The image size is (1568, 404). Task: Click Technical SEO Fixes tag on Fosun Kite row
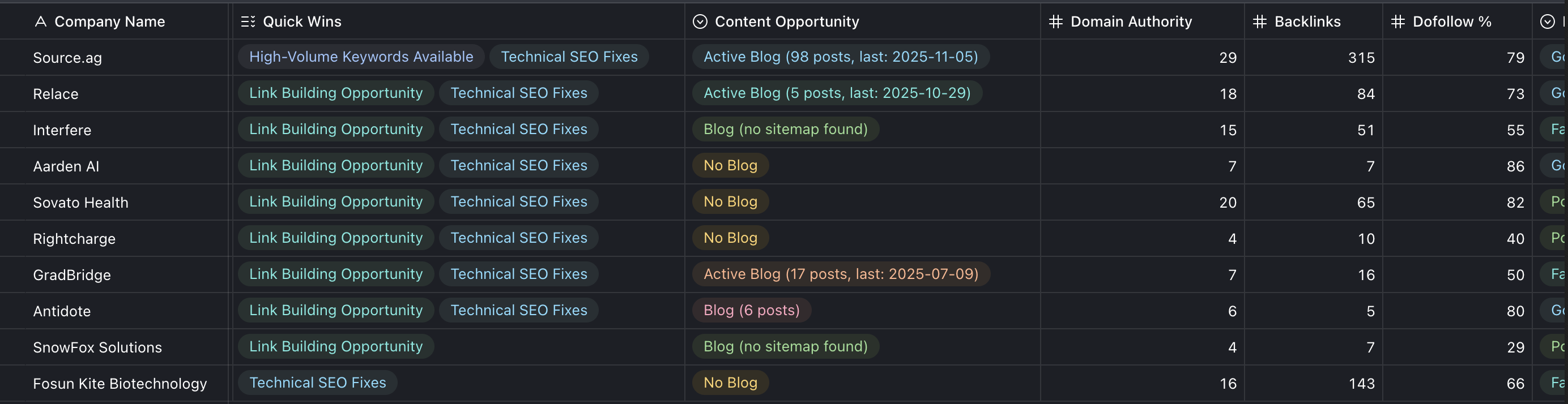pyautogui.click(x=317, y=382)
